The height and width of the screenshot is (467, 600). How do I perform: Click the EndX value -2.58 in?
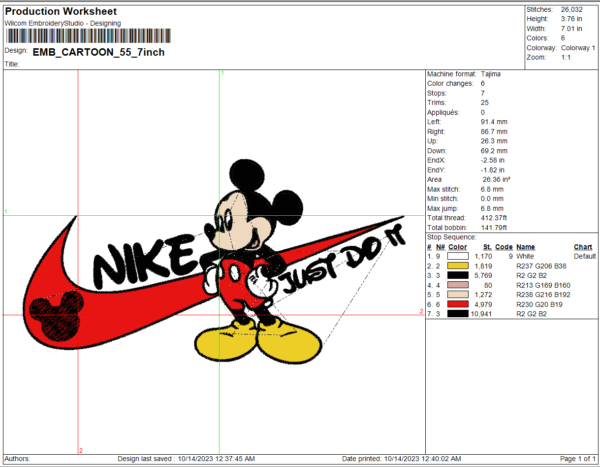[x=492, y=160]
